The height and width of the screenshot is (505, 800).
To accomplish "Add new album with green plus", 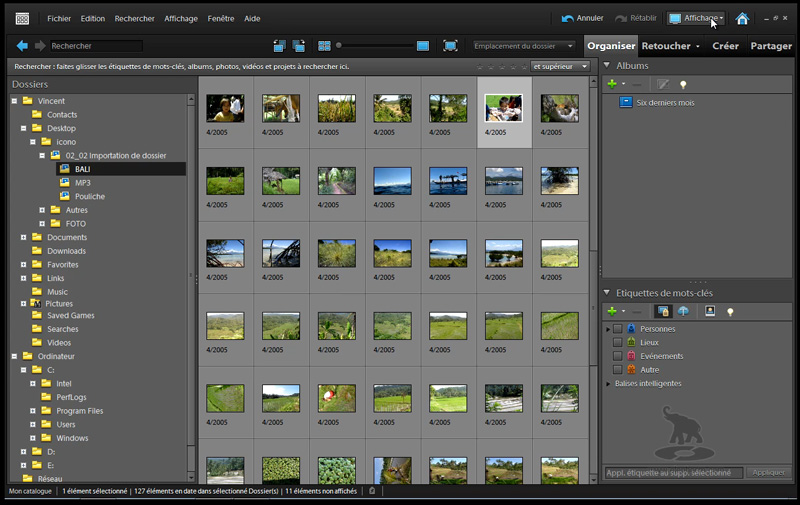I will coord(612,84).
